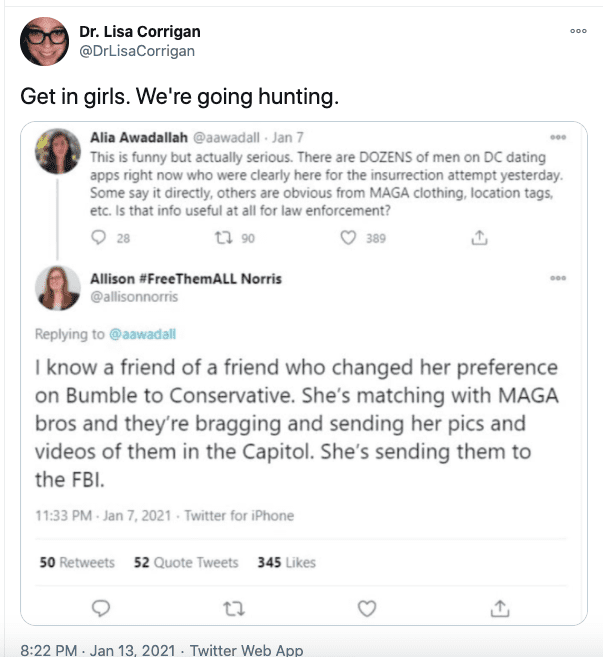Viewport: 603px width, 657px height.
Task: Open more options on Dr. Lisa Corrigan's tweet
Action: [578, 31]
